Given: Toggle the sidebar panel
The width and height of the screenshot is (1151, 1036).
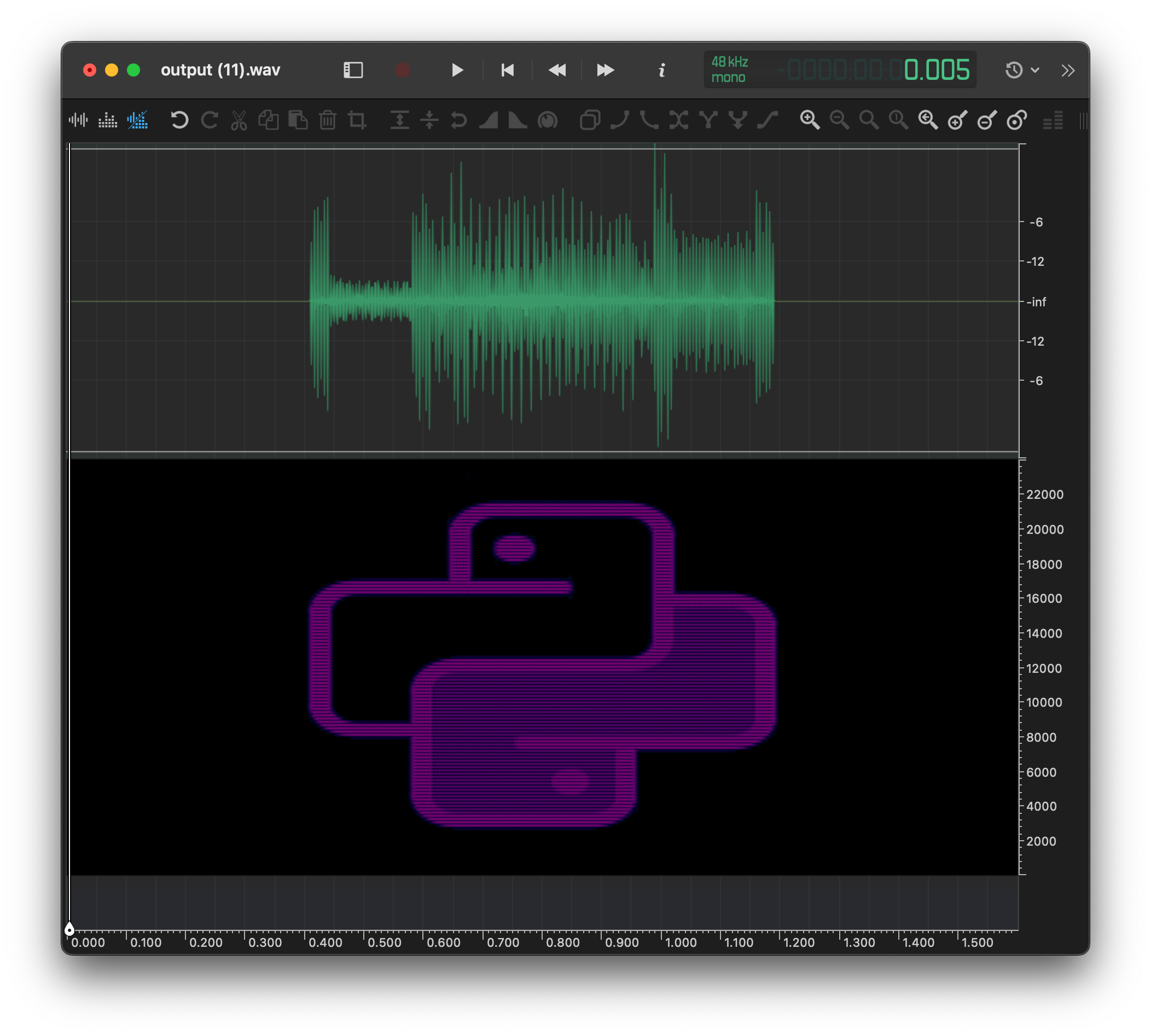Looking at the screenshot, I should coord(353,70).
